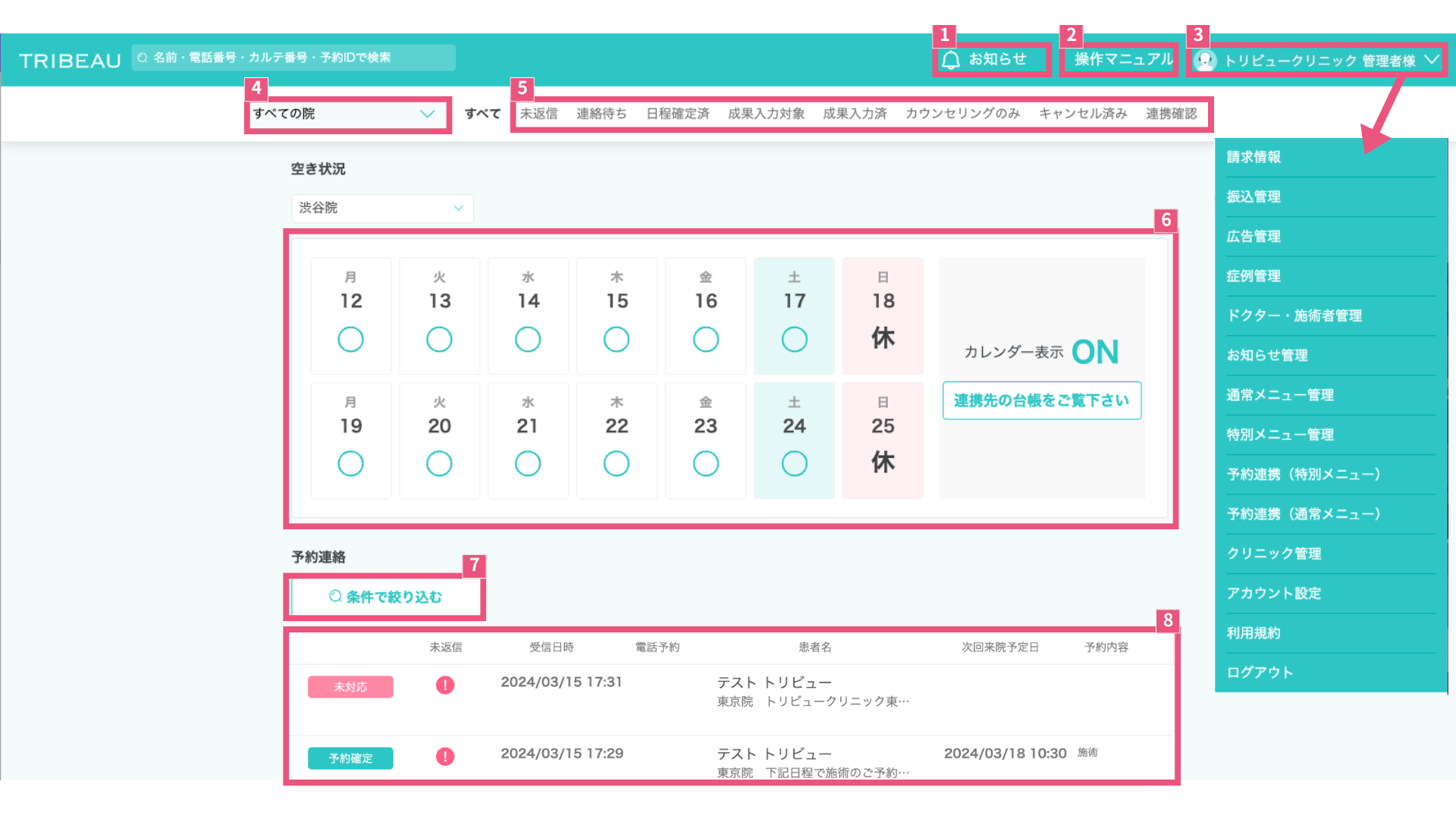Focus the name/phone/ID search field
The image size is (1456, 819).
click(x=293, y=58)
